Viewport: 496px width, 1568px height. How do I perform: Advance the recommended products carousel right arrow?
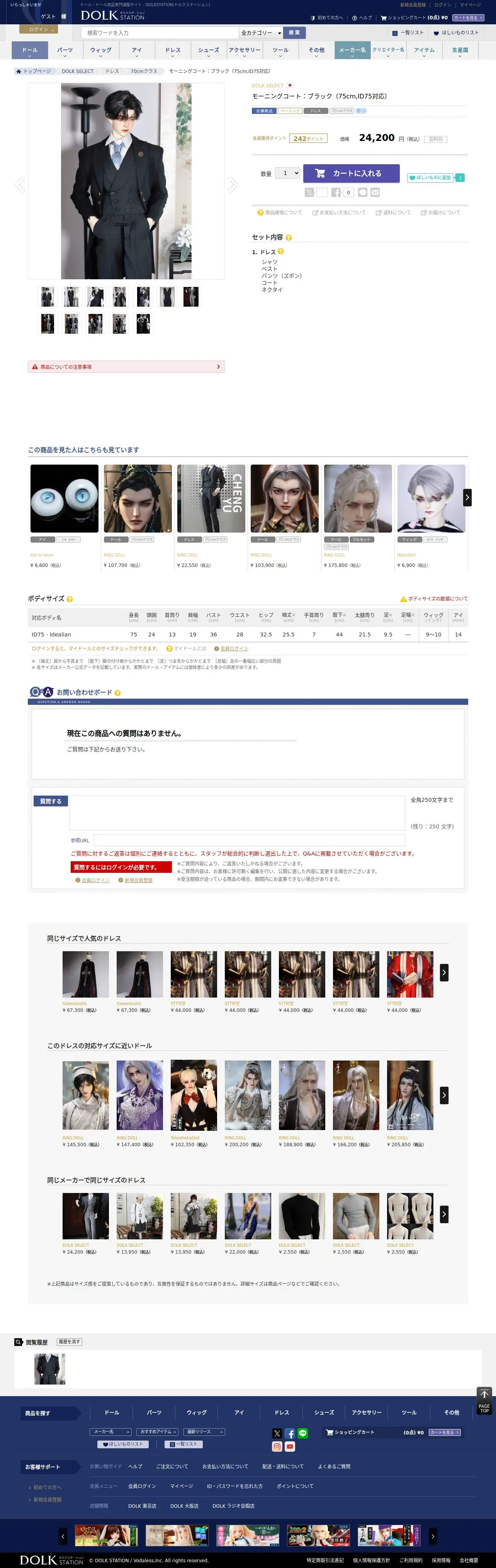tap(467, 497)
